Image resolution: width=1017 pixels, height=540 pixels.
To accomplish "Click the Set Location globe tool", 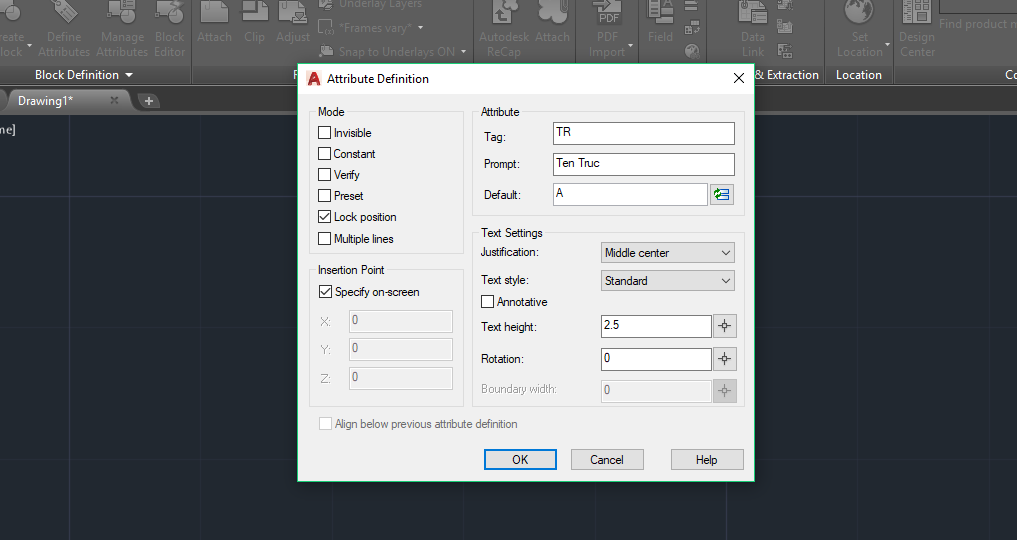I will [859, 30].
